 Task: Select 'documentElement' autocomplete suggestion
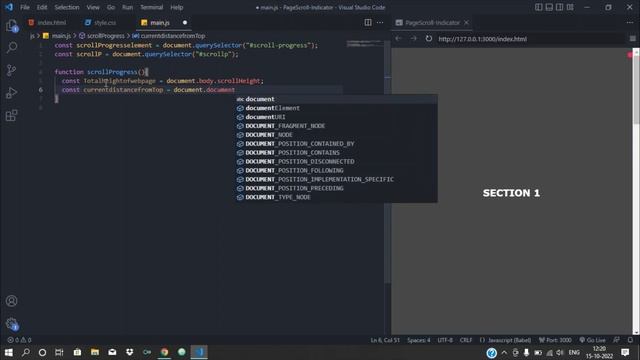click(x=336, y=108)
